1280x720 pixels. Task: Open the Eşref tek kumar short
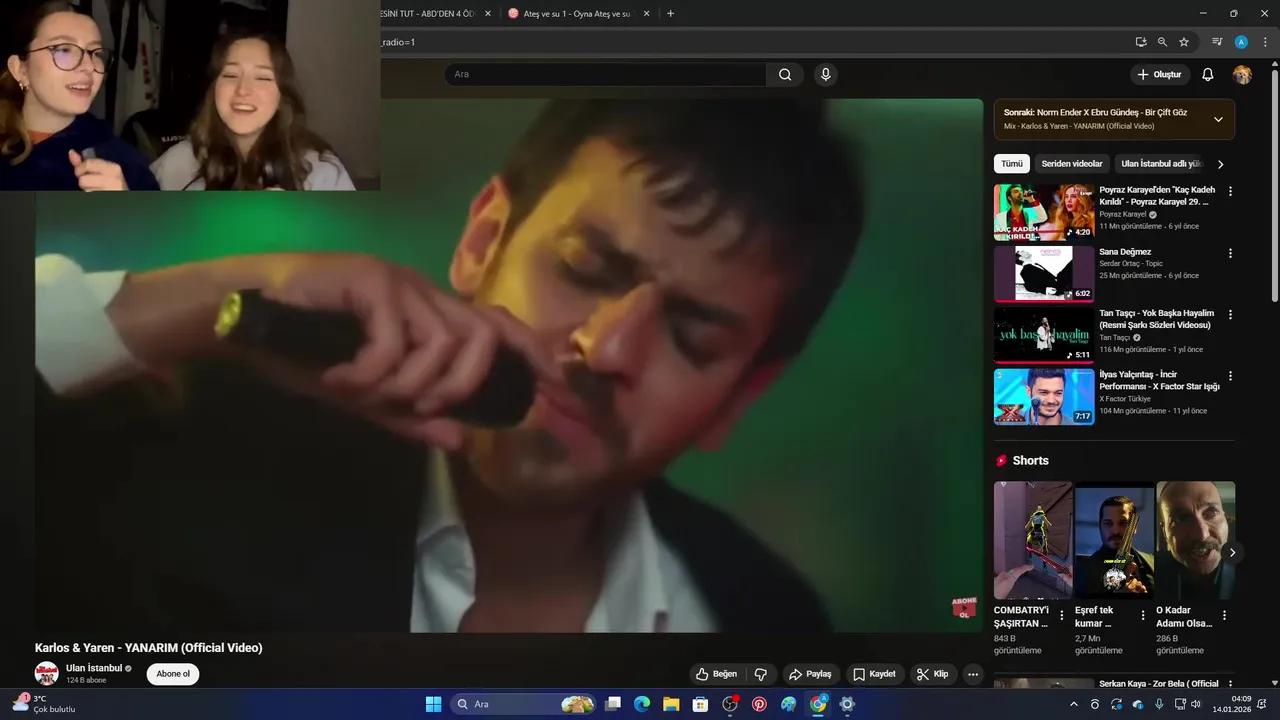coord(1114,540)
